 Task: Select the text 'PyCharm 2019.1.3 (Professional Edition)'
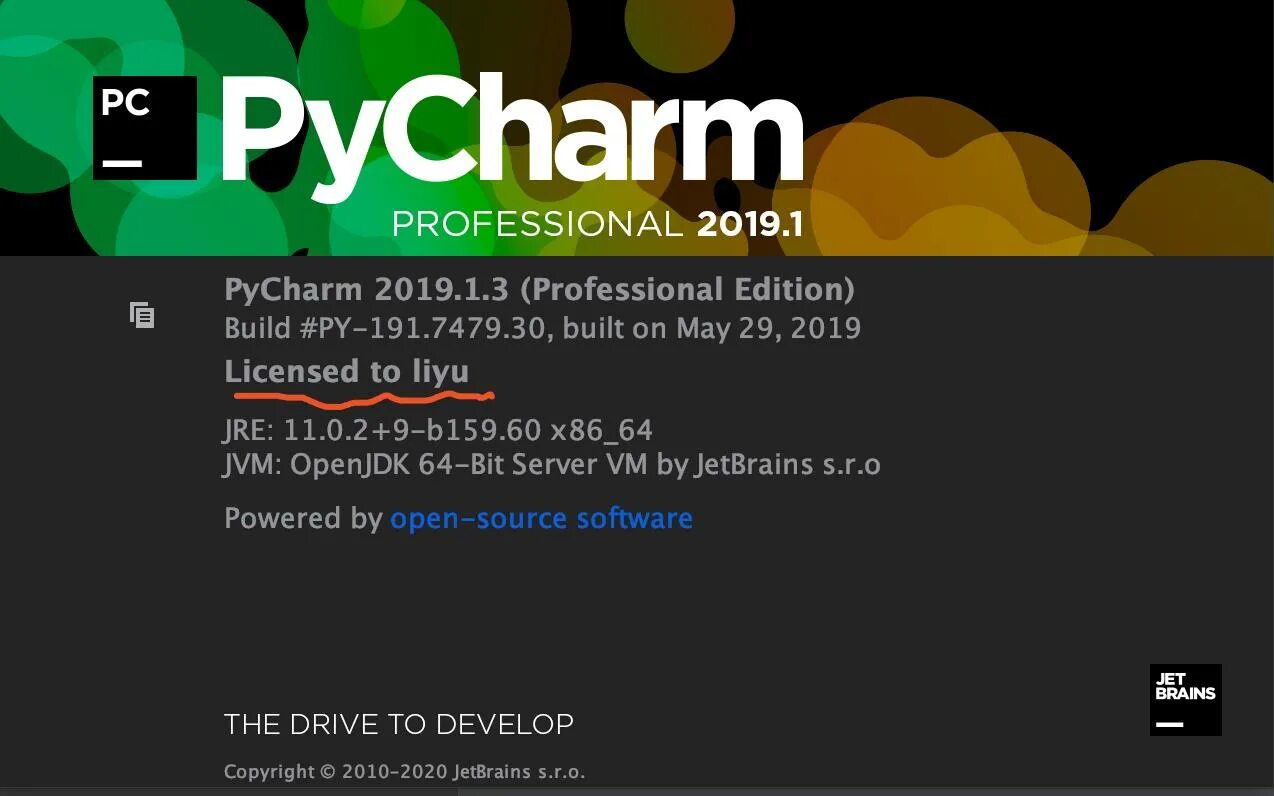[539, 290]
